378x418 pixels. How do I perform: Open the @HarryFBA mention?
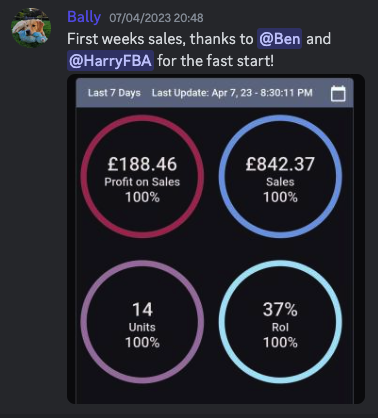(x=110, y=61)
